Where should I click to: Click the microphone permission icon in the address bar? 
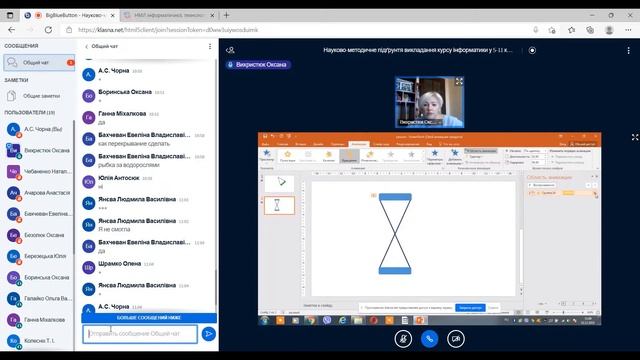pos(536,30)
